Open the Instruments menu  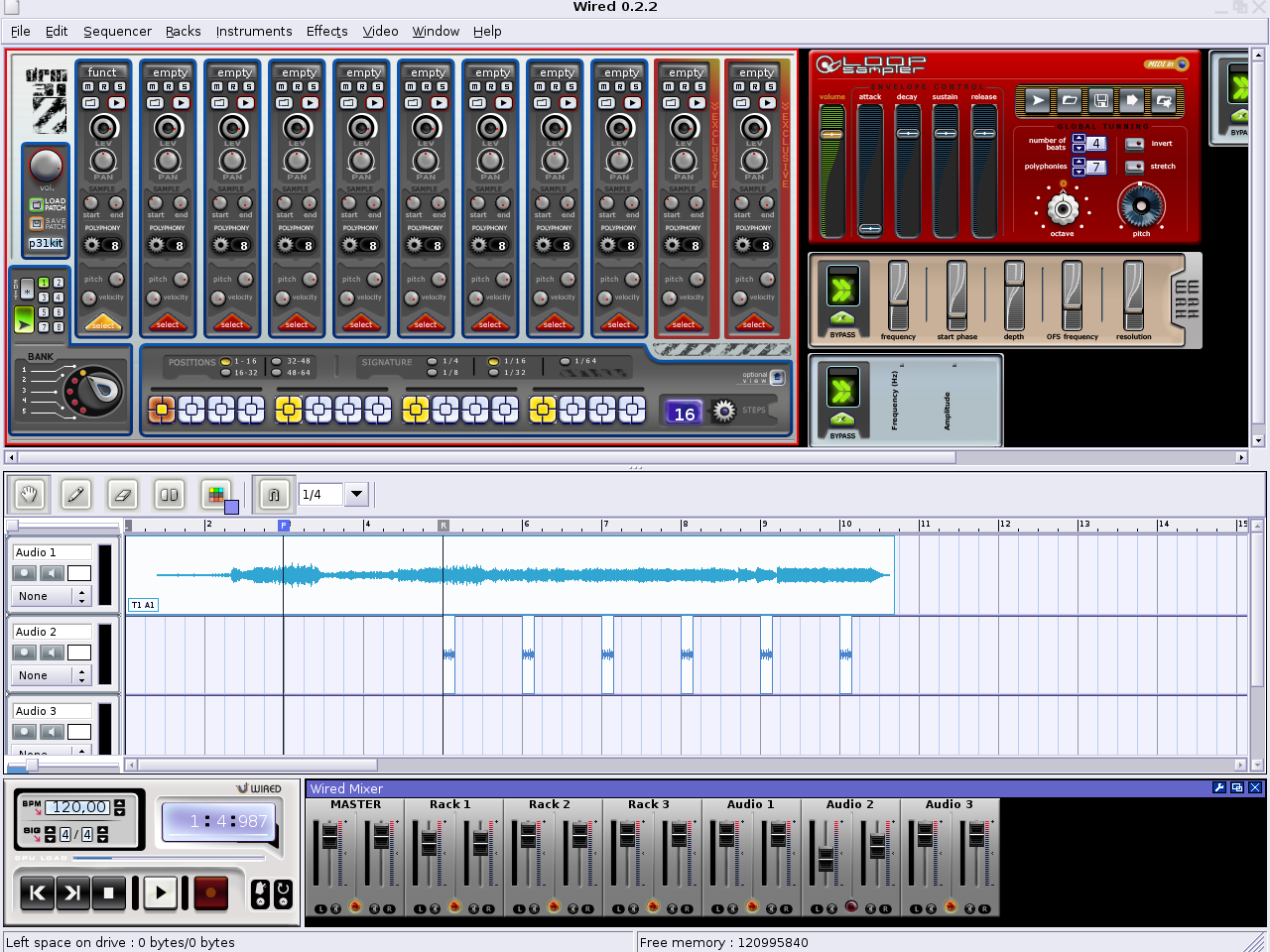point(254,31)
